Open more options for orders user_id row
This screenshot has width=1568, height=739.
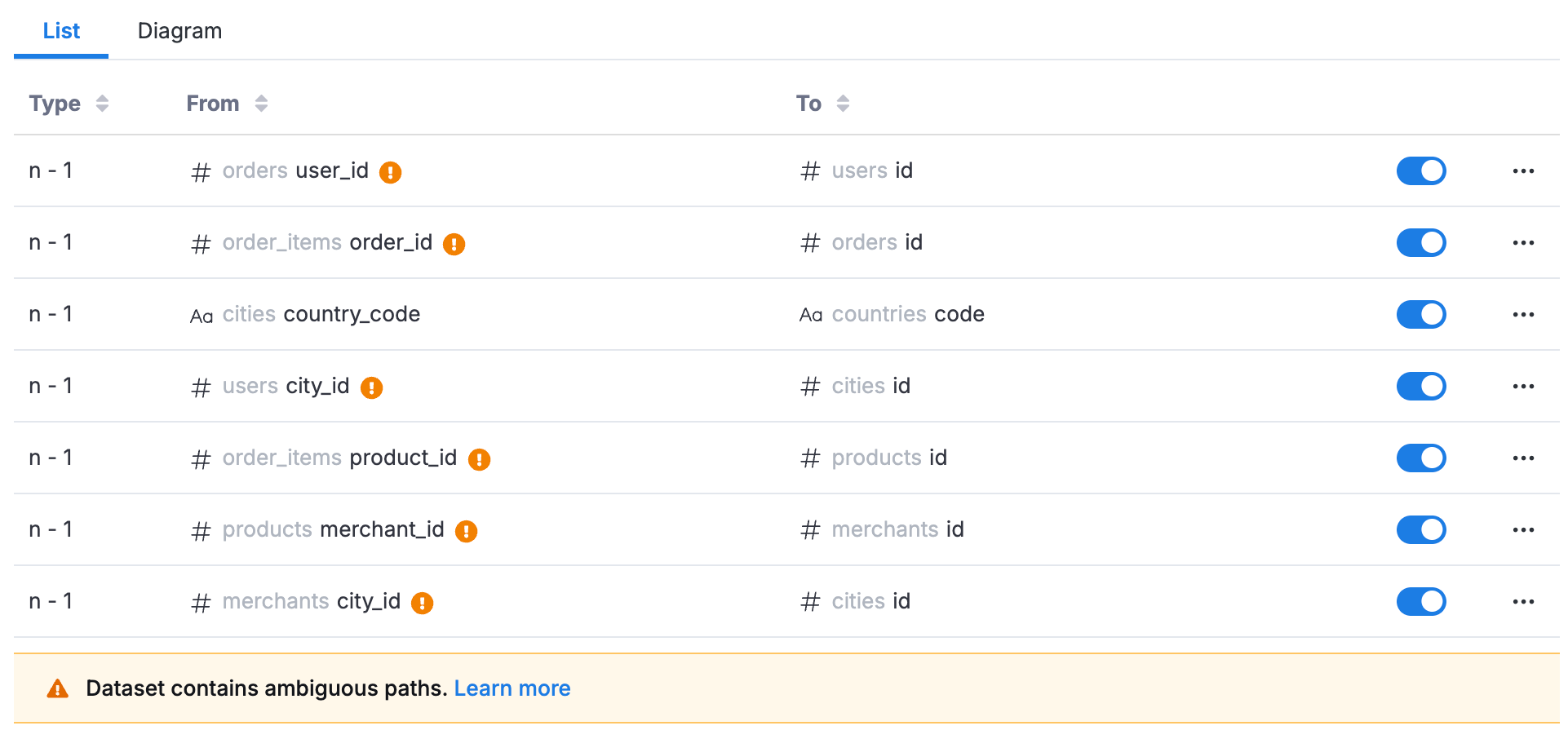(1522, 171)
